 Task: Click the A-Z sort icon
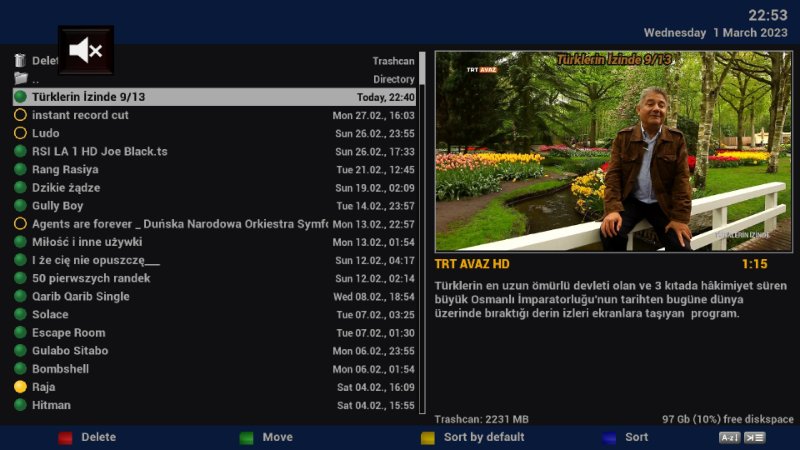pyautogui.click(x=729, y=437)
